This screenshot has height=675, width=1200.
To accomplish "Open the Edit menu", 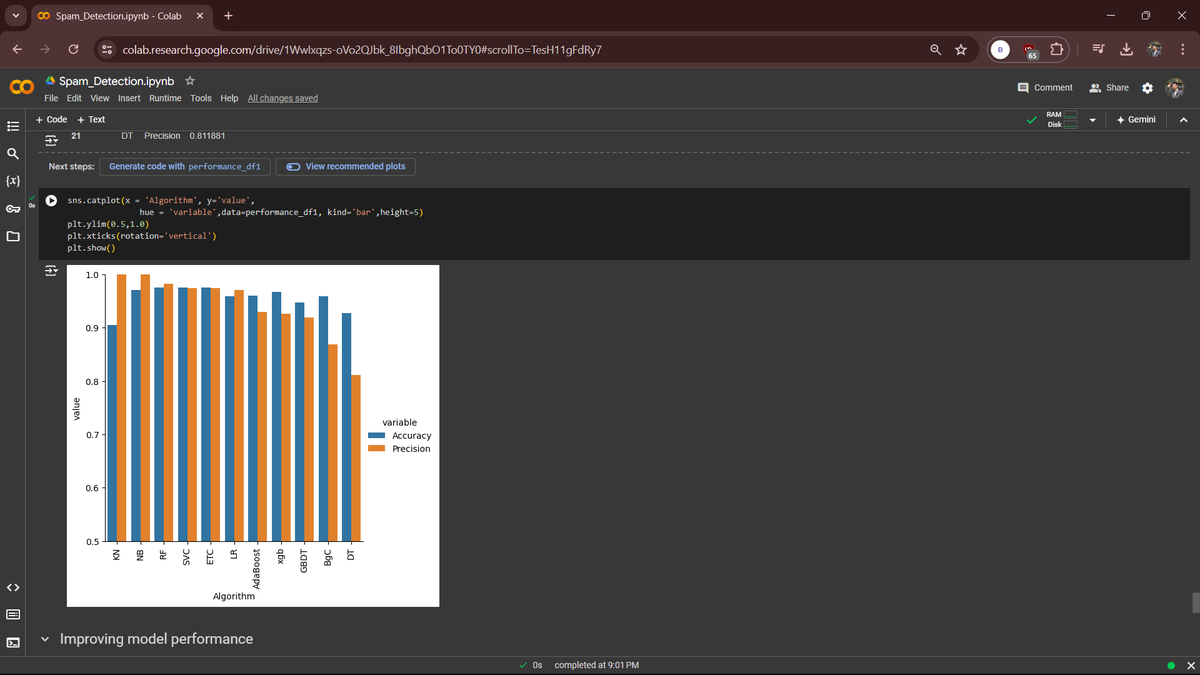I will (x=74, y=98).
